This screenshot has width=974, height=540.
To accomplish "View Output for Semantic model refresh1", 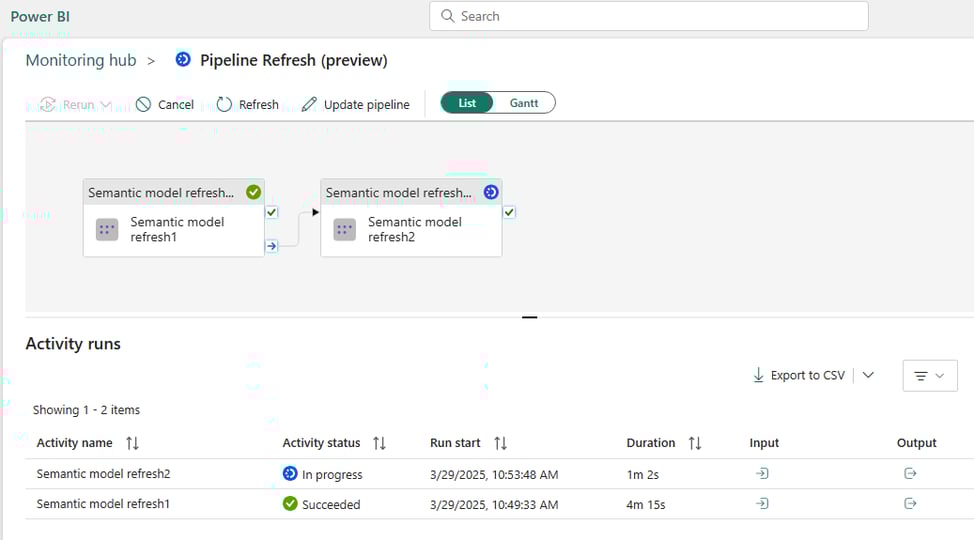I will click(x=910, y=503).
